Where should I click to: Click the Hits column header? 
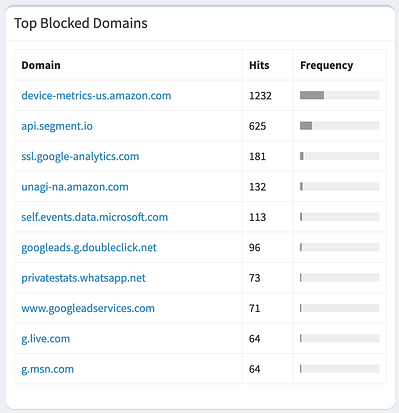coord(259,65)
